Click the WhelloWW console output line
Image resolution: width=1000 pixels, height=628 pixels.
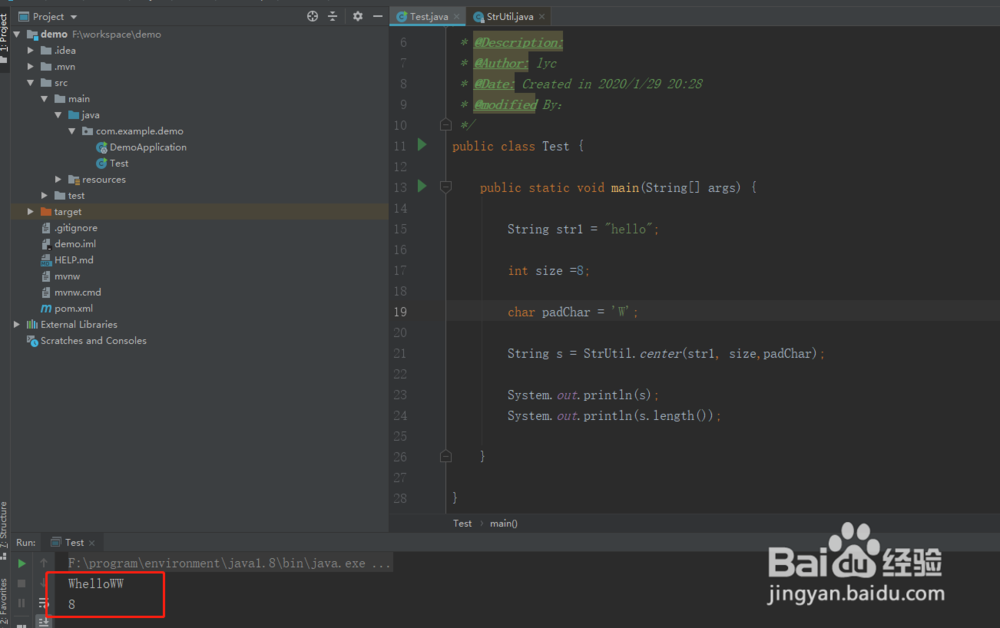click(x=96, y=583)
